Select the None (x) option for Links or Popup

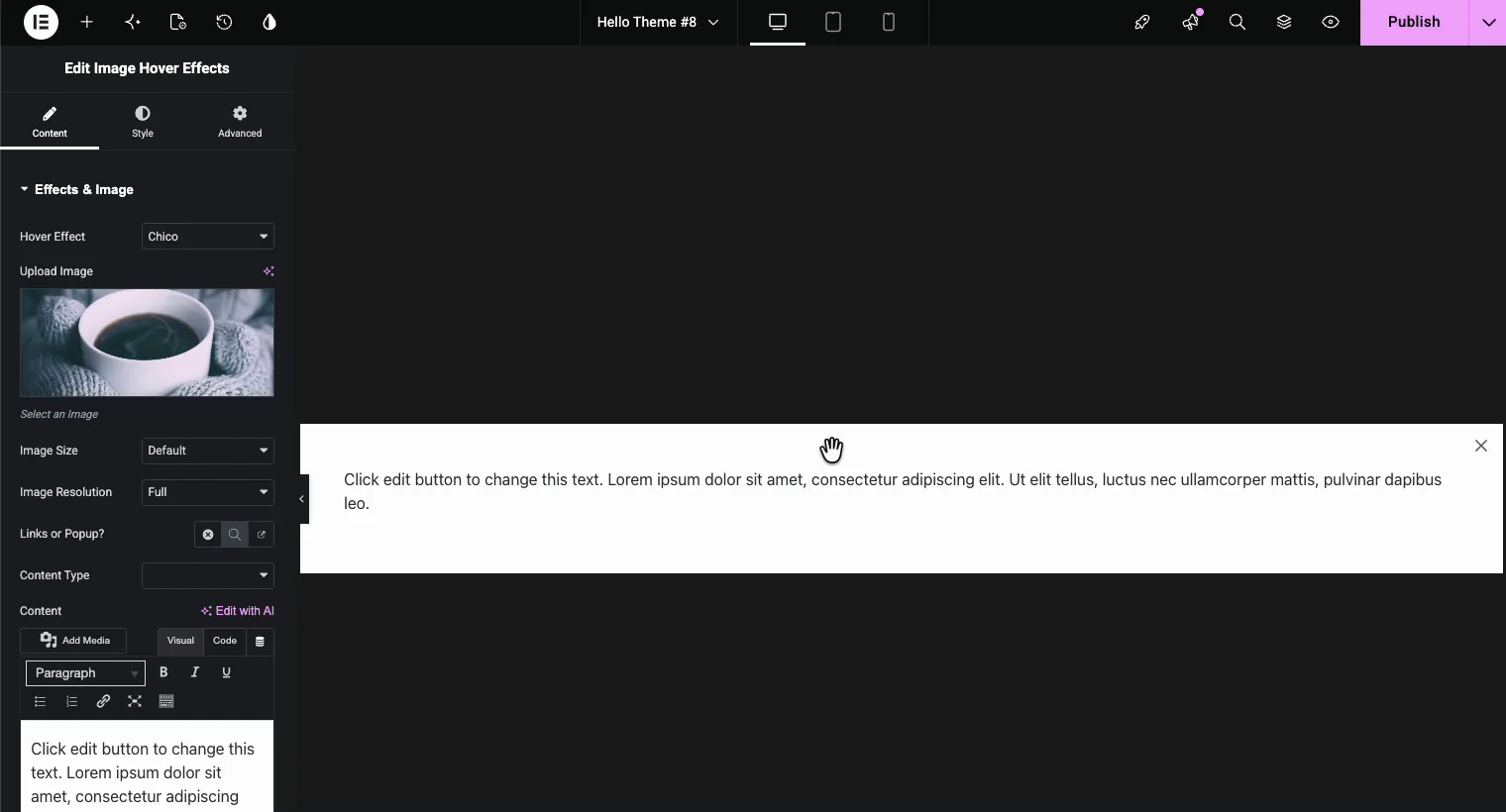tap(208, 535)
